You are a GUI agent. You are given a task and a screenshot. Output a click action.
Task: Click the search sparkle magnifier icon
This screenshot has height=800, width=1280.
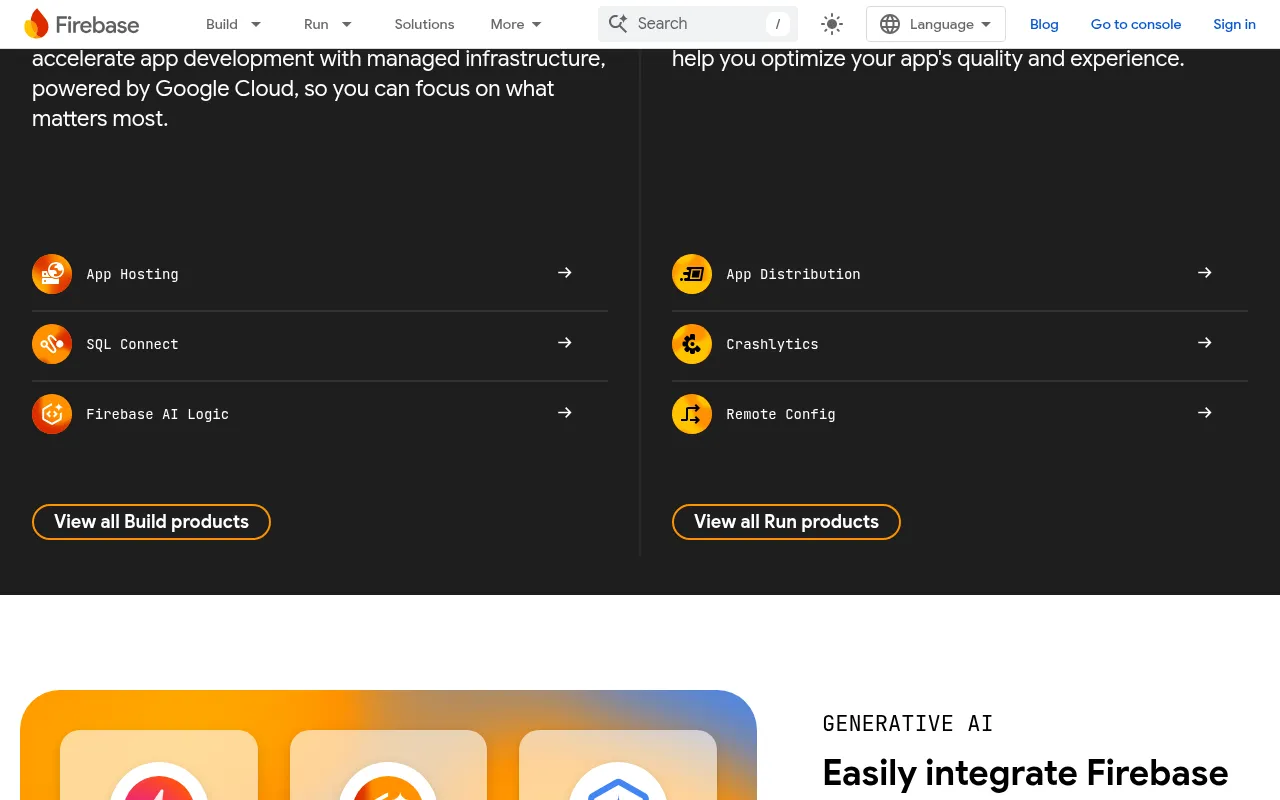(618, 24)
